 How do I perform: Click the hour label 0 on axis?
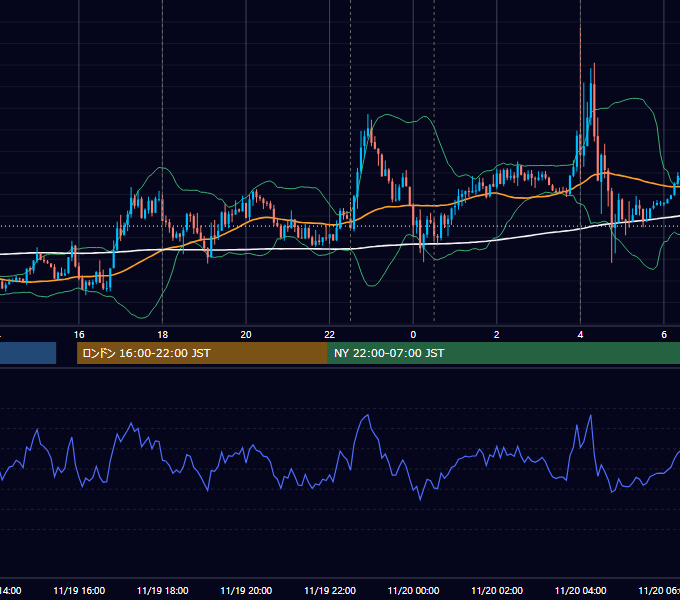pyautogui.click(x=413, y=335)
